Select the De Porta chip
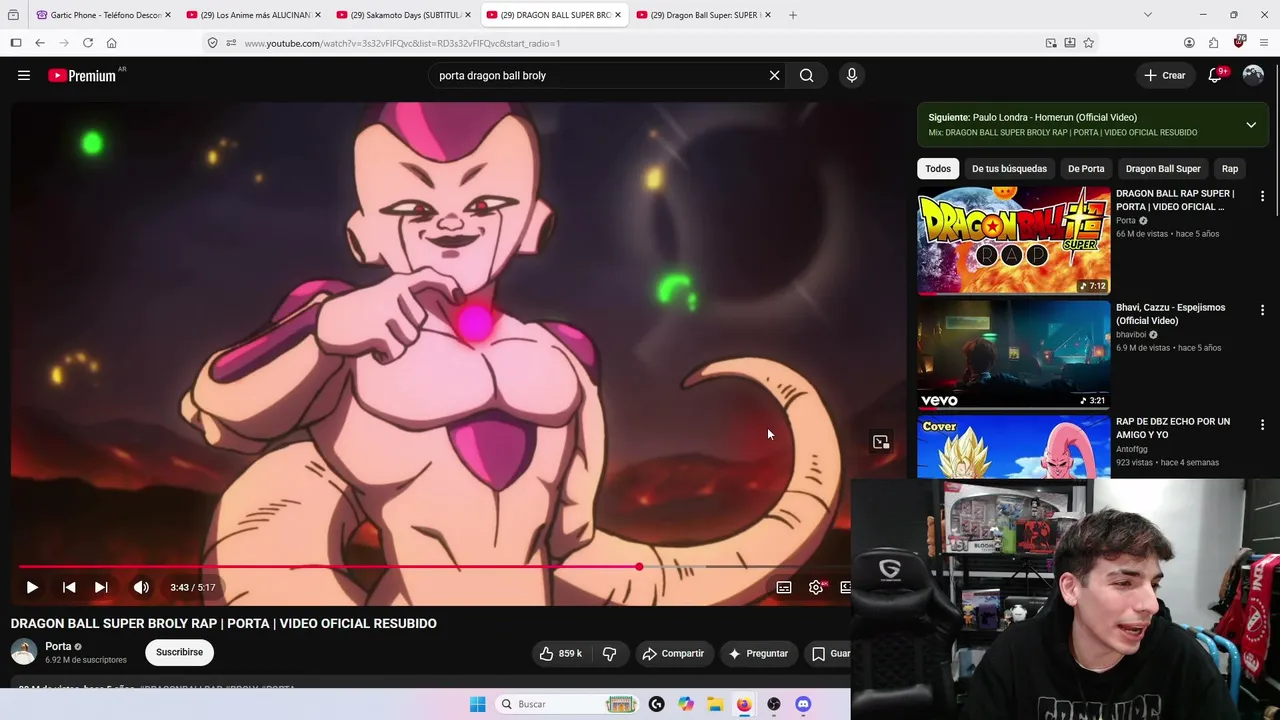 point(1086,168)
